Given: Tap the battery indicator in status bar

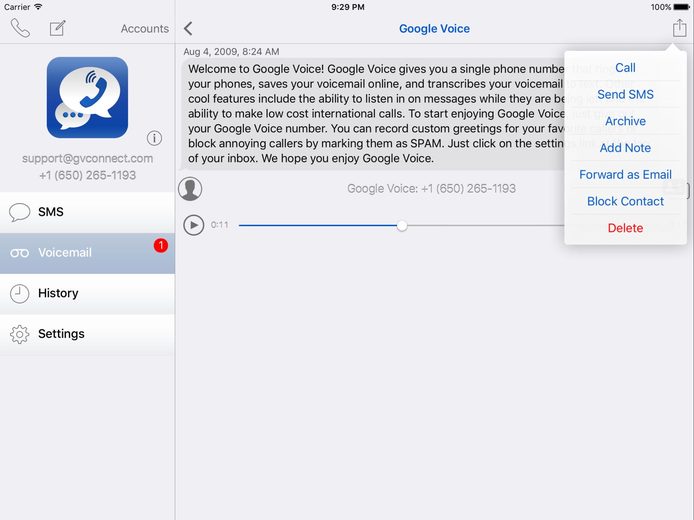Looking at the screenshot, I should click(x=682, y=7).
